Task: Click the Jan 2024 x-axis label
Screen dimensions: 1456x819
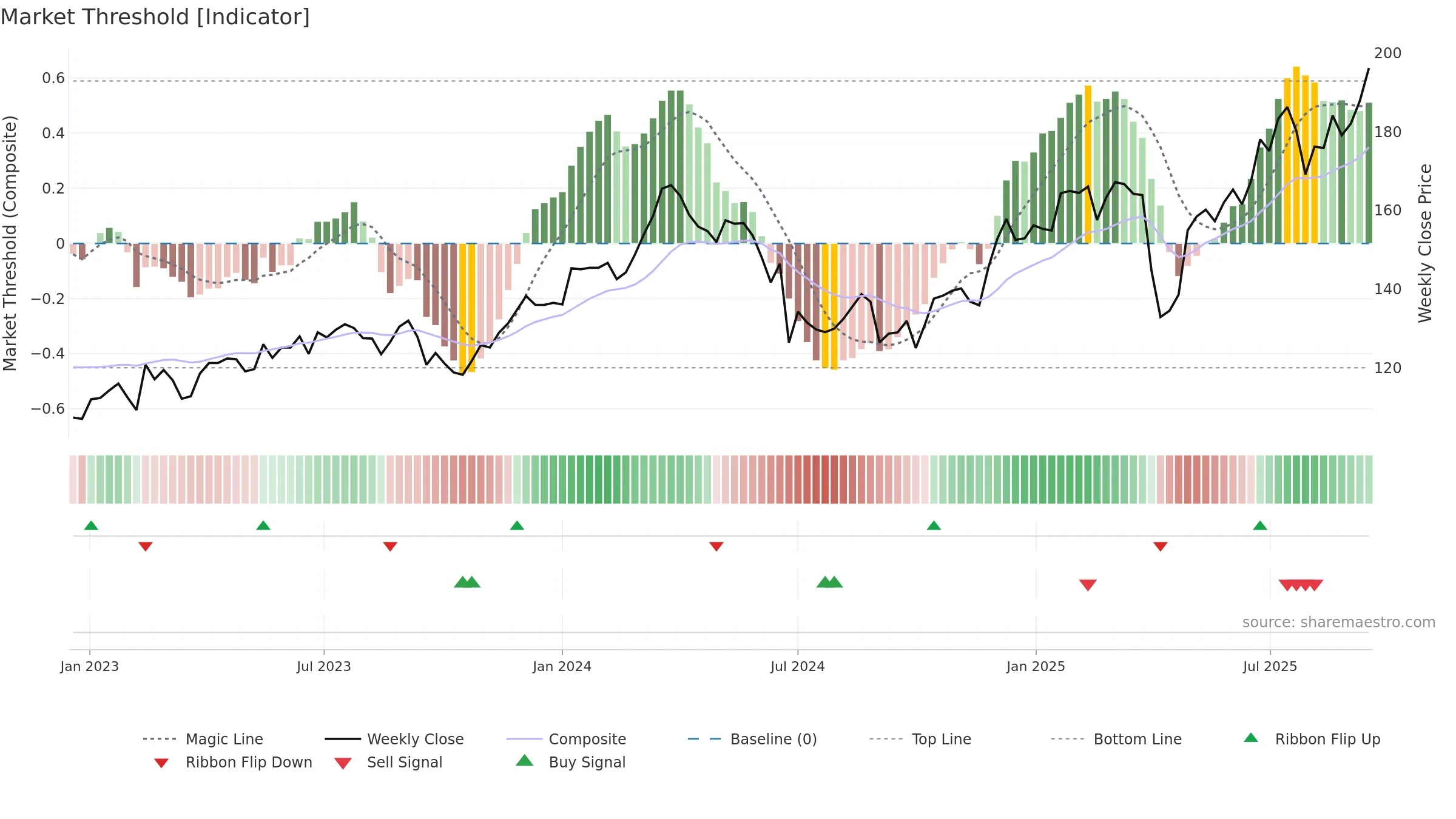Action: click(x=562, y=667)
